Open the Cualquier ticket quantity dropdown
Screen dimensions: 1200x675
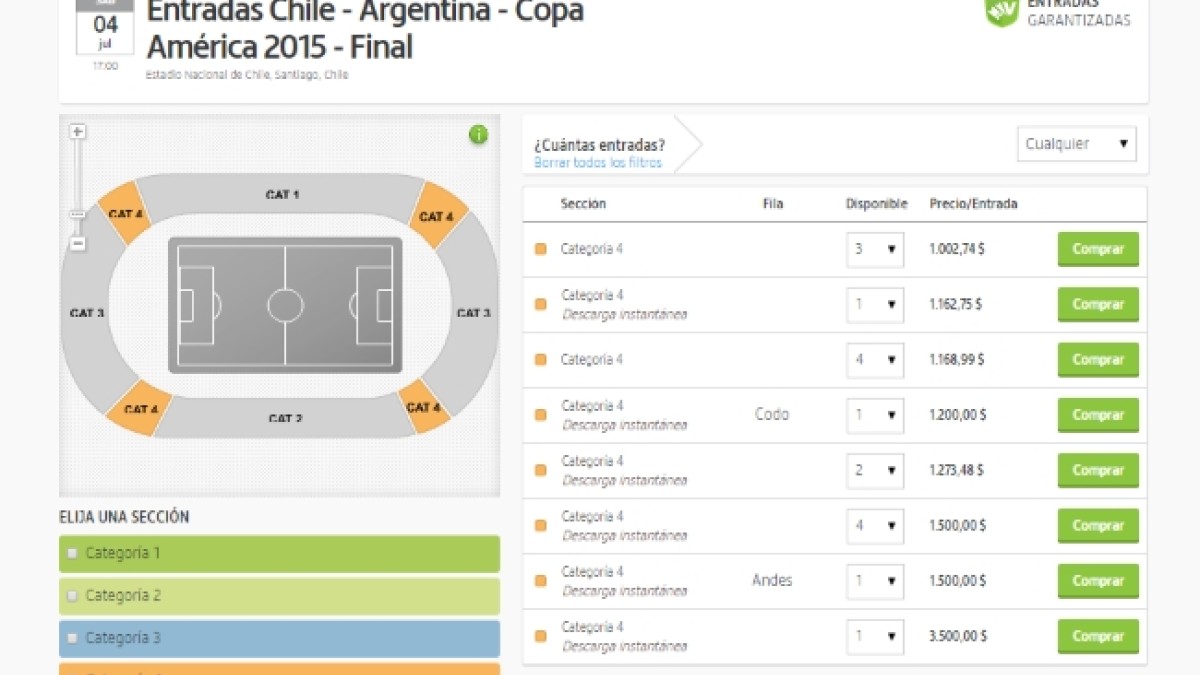[1076, 144]
